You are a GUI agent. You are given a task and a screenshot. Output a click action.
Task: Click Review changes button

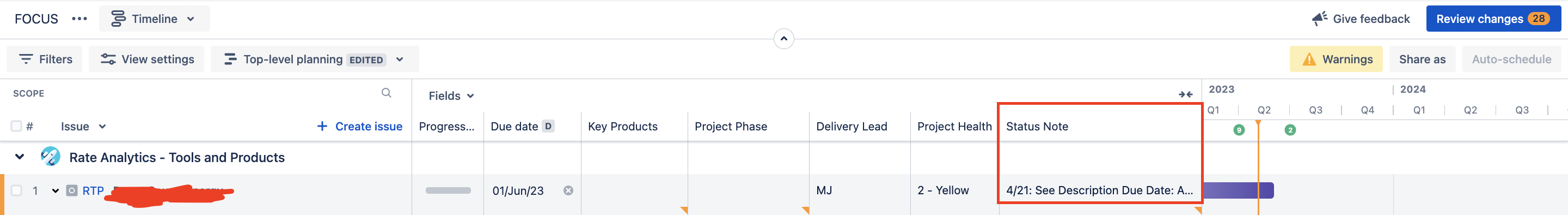point(1493,19)
